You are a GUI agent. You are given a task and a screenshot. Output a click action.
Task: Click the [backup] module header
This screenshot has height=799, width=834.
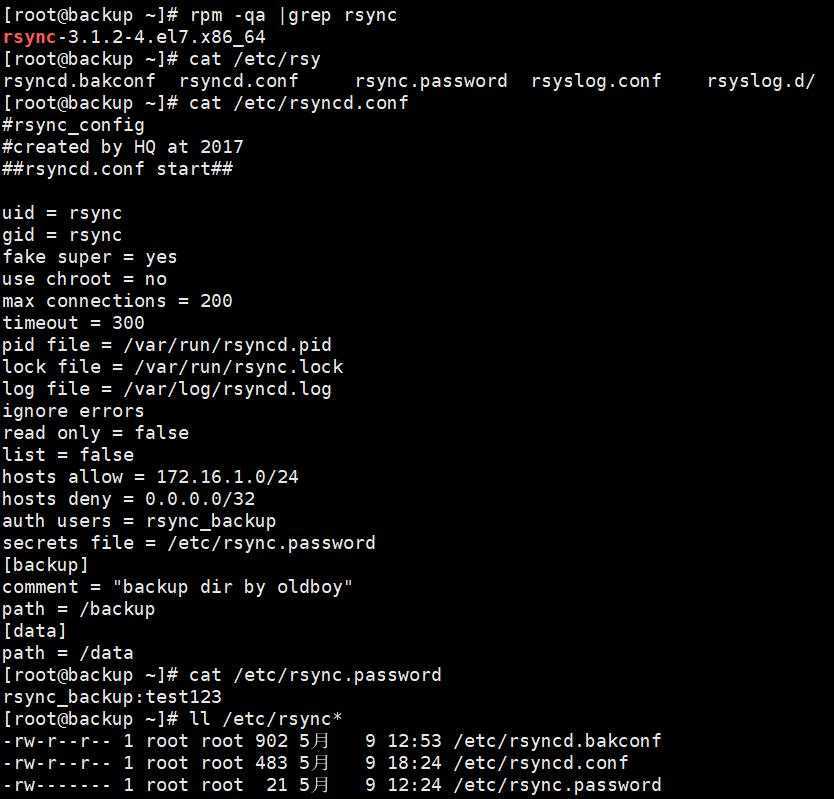coord(45,565)
